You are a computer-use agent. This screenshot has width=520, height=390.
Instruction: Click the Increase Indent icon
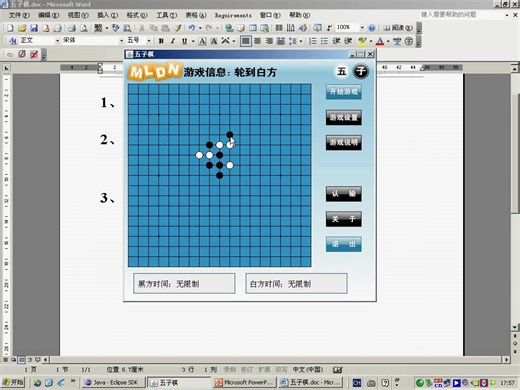click(x=348, y=41)
